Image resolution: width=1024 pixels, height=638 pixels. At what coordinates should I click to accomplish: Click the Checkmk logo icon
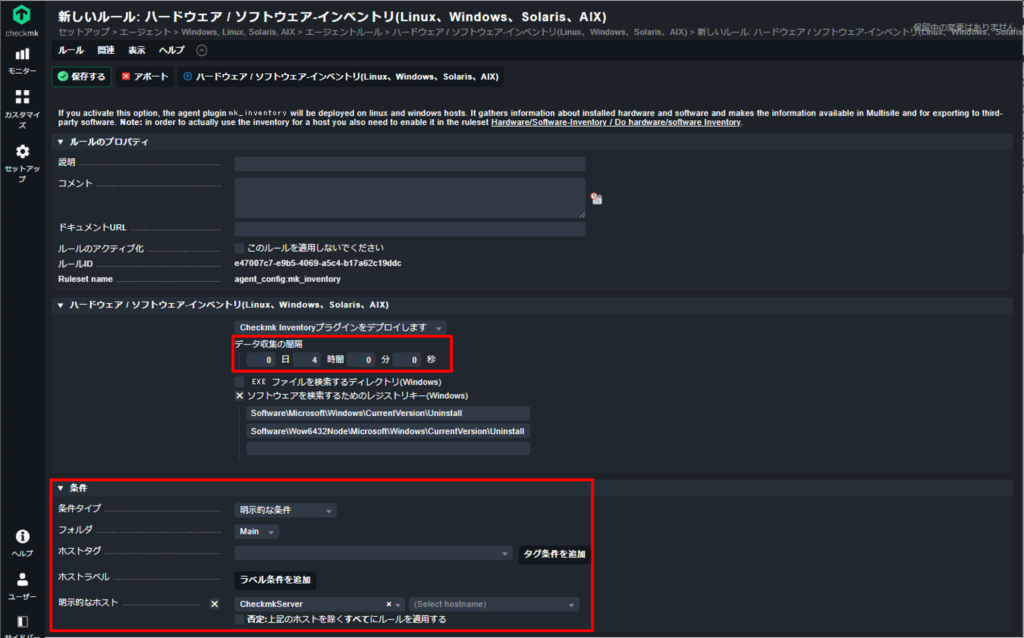click(22, 14)
